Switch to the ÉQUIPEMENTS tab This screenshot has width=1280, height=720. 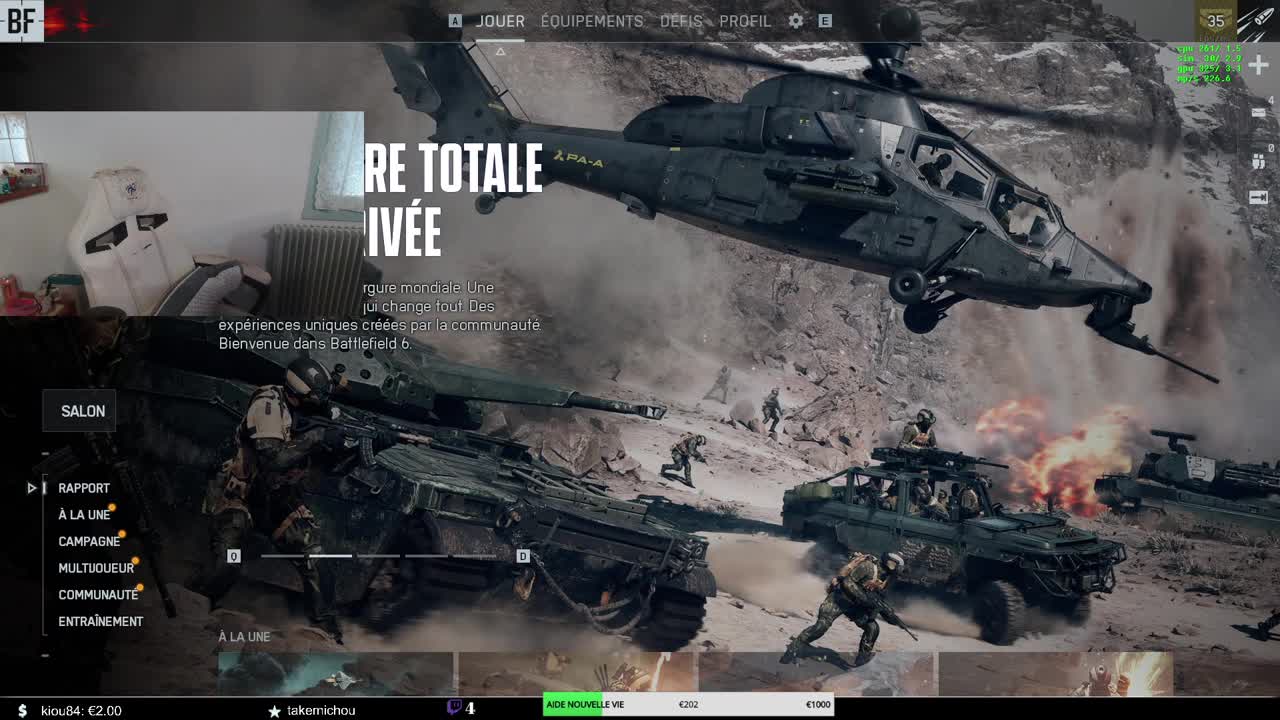(592, 21)
